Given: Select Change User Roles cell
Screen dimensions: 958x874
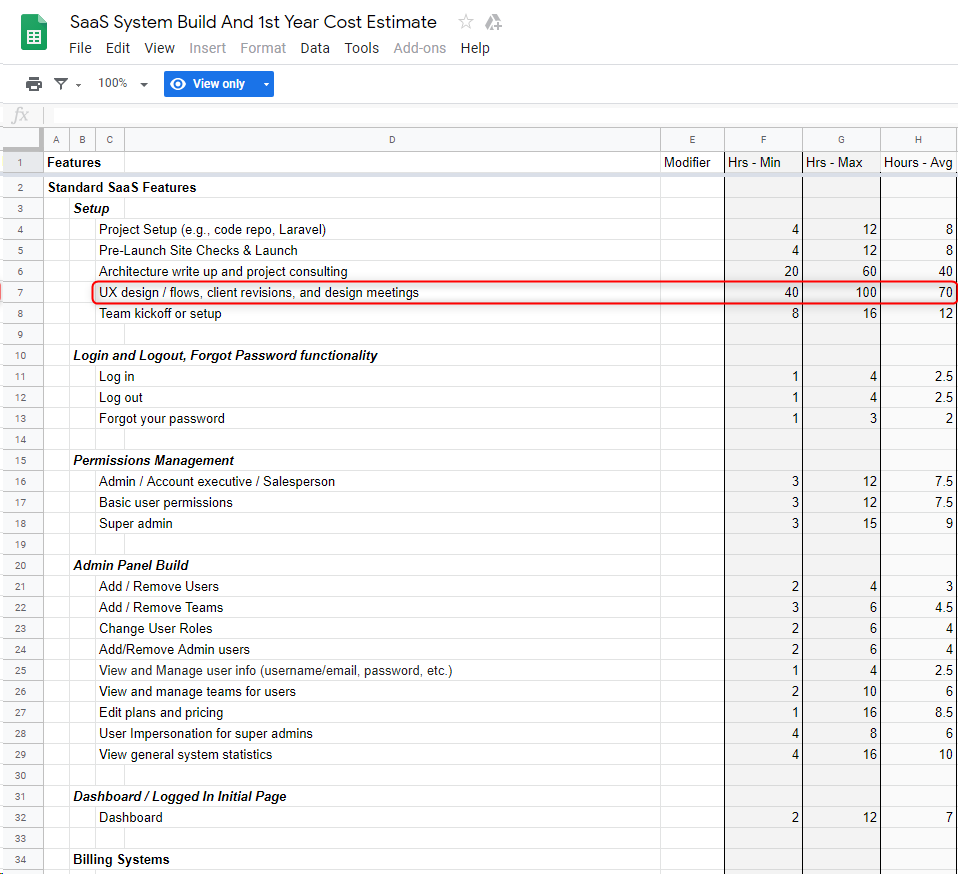Looking at the screenshot, I should click(156, 628).
